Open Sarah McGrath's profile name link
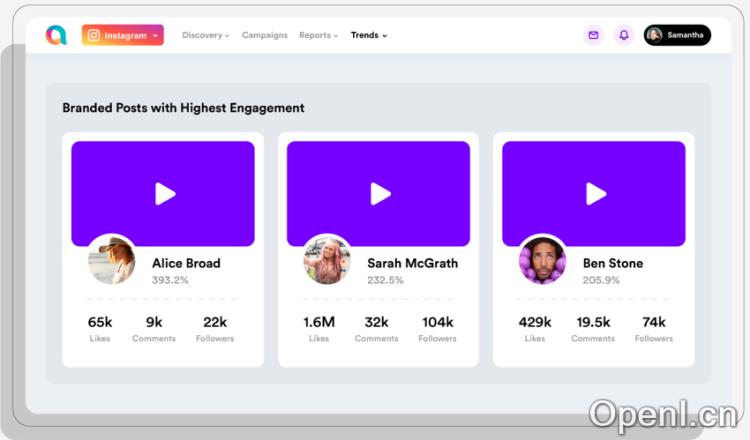750x440 pixels. [412, 263]
